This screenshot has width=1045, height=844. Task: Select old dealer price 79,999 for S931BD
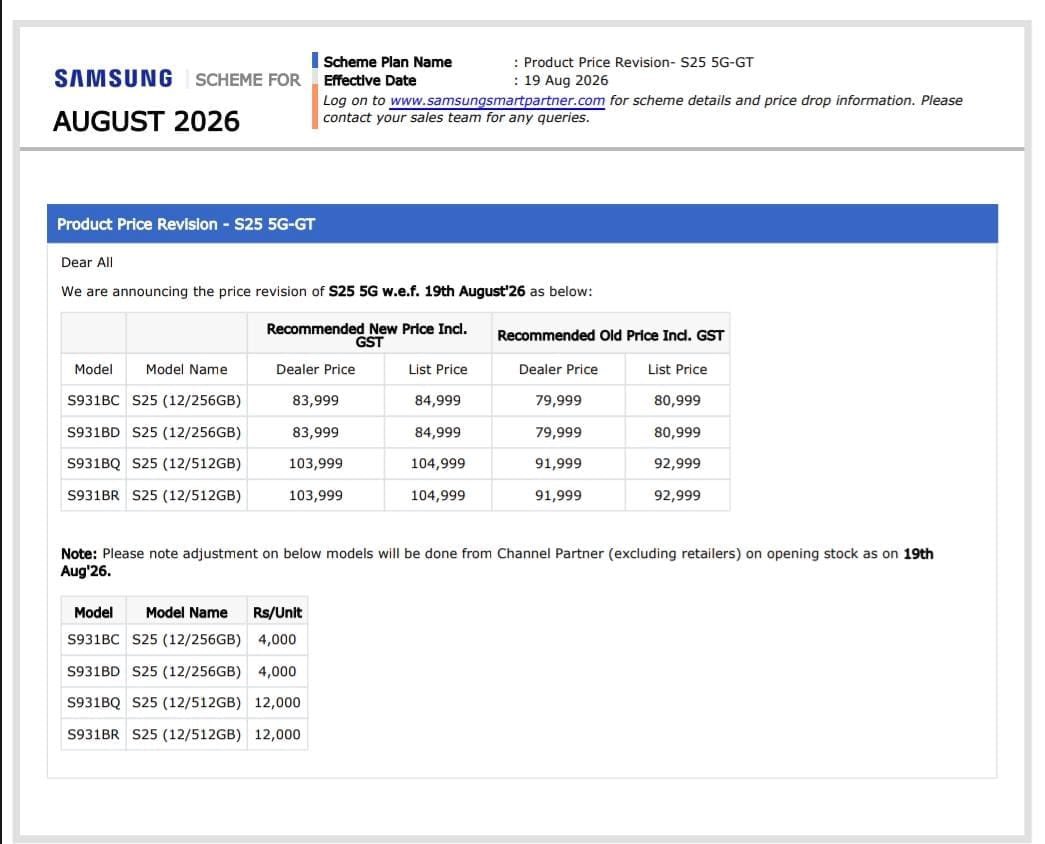[x=558, y=433]
